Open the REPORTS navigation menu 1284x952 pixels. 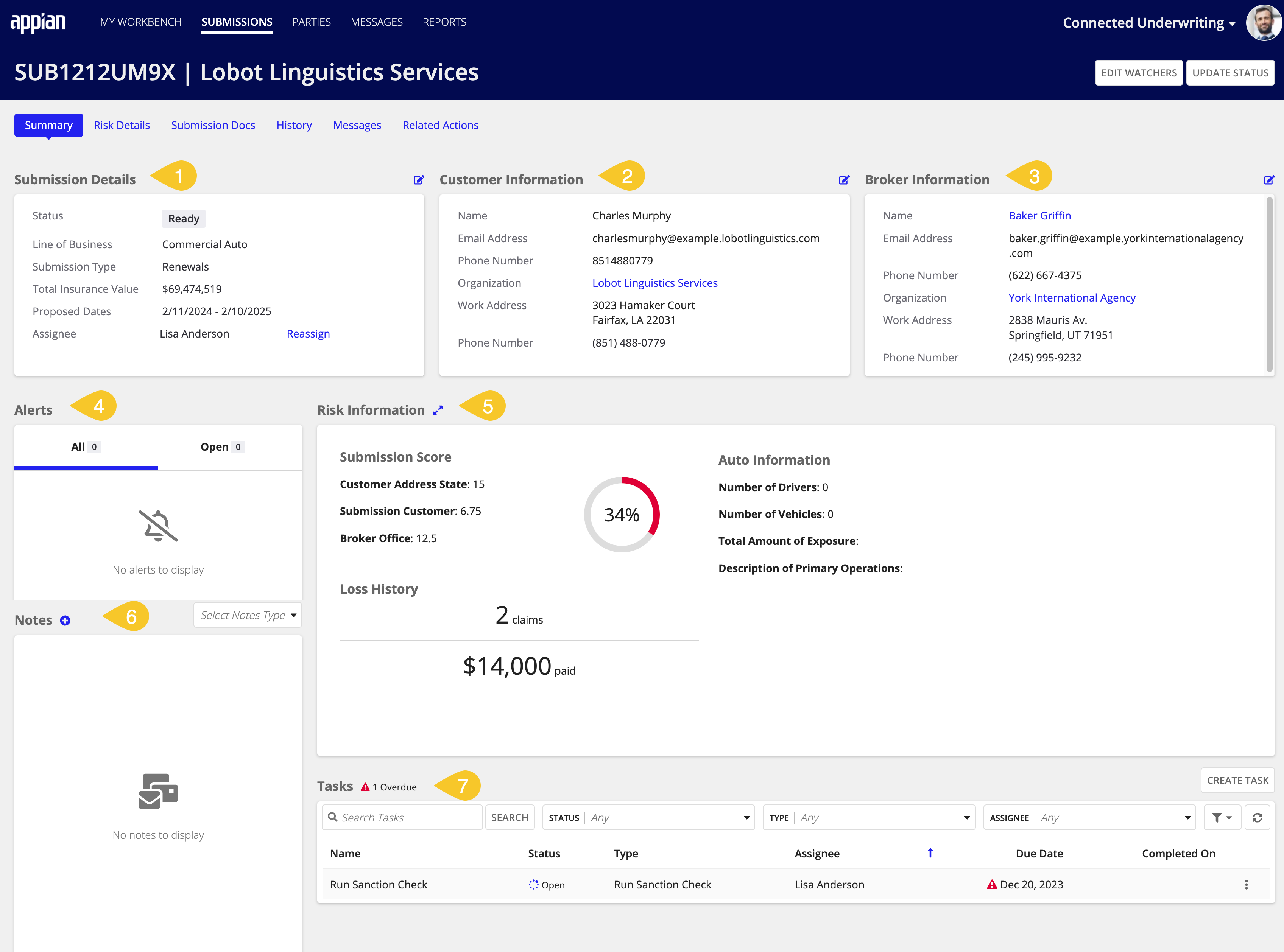(444, 22)
